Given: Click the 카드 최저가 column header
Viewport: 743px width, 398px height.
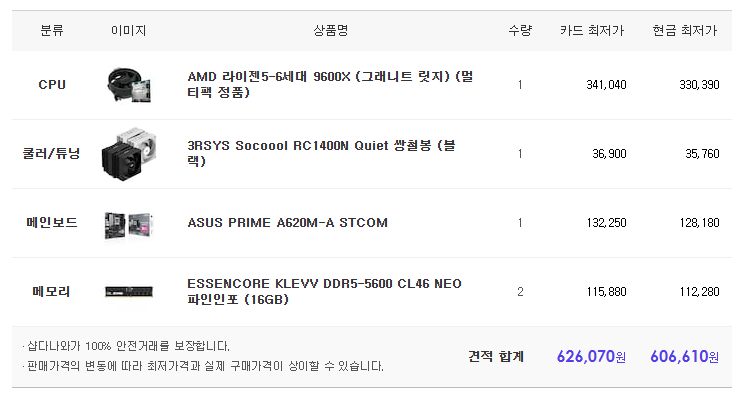Looking at the screenshot, I should click(x=592, y=31).
